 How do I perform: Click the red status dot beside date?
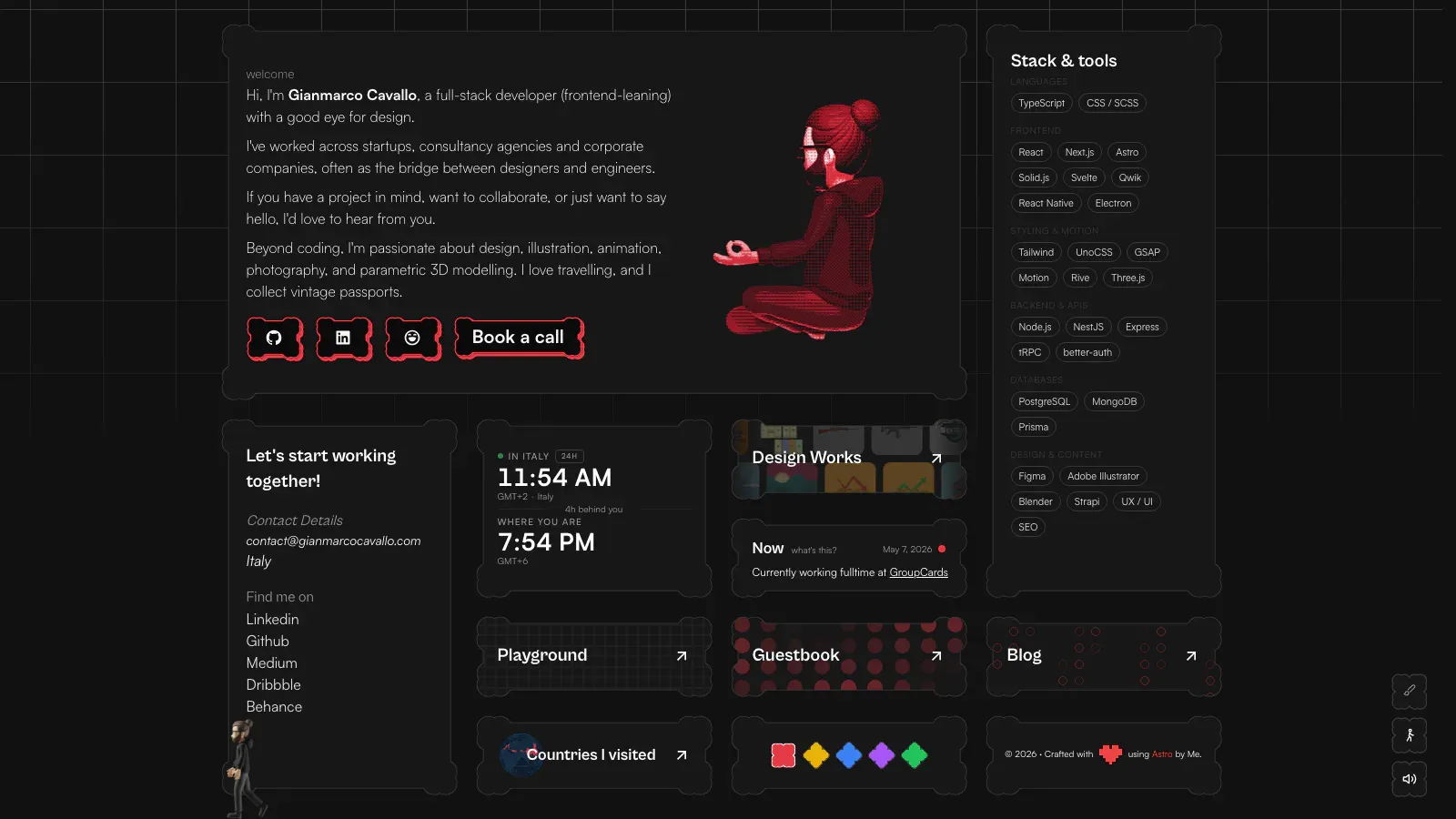coord(942,549)
